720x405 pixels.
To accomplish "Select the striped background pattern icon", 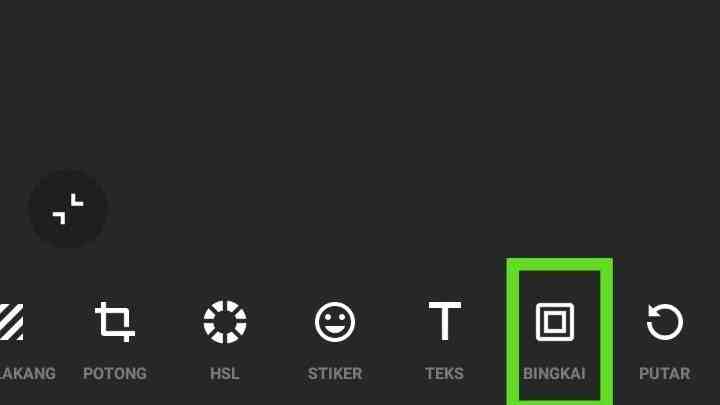I will coord(11,322).
